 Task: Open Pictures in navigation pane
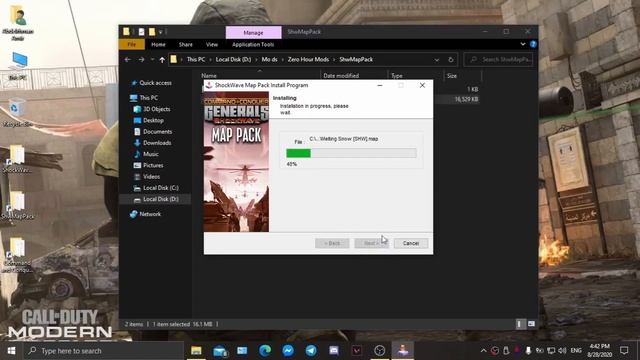tap(153, 165)
